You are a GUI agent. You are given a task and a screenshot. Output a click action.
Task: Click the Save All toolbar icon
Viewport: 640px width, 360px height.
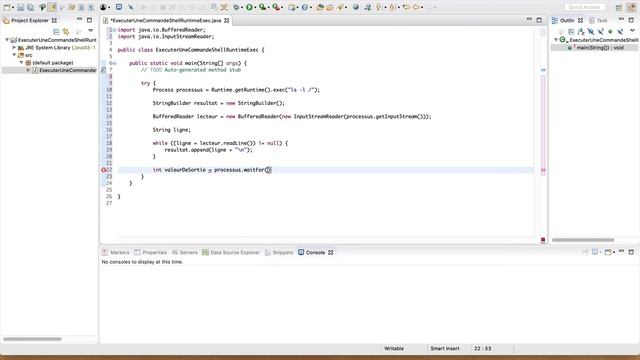pyautogui.click(x=30, y=7)
